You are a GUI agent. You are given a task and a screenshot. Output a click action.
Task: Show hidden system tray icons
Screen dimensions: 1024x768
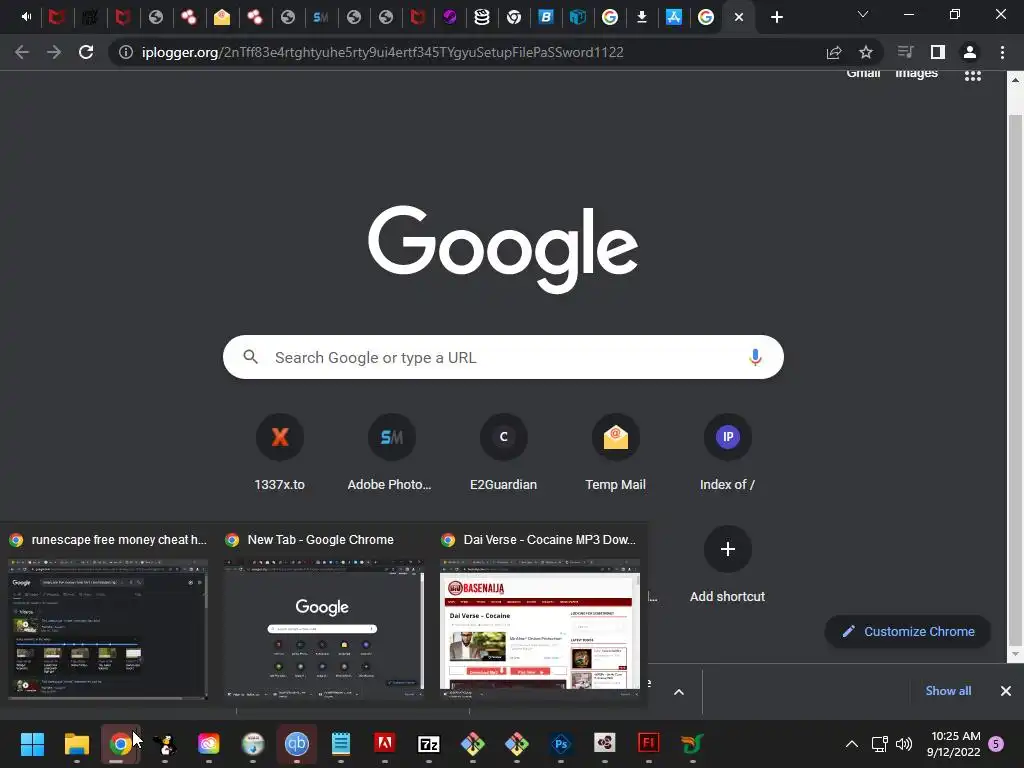[x=852, y=744]
